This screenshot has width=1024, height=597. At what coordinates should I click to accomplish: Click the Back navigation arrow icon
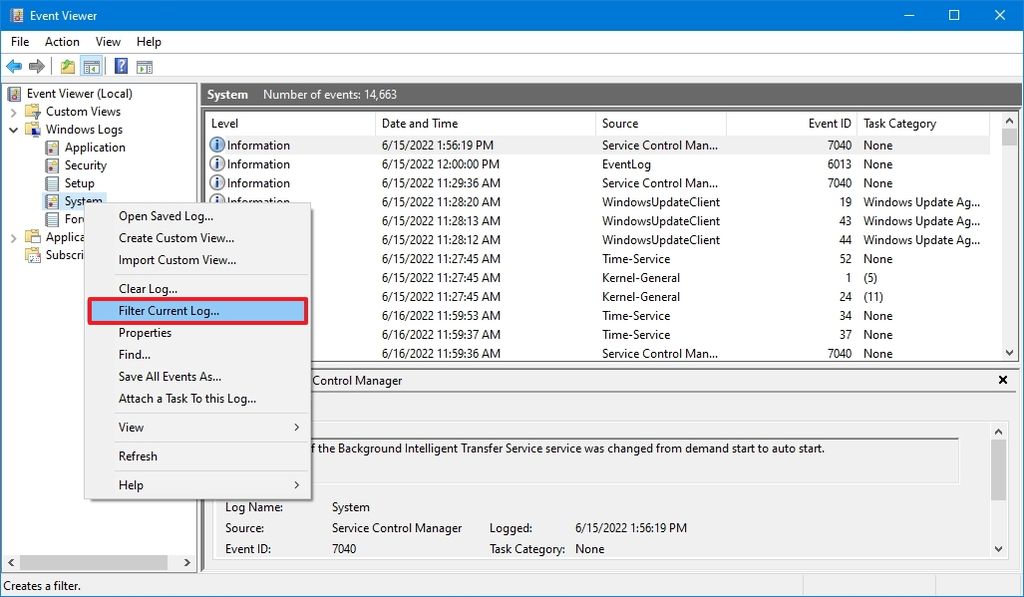[14, 66]
